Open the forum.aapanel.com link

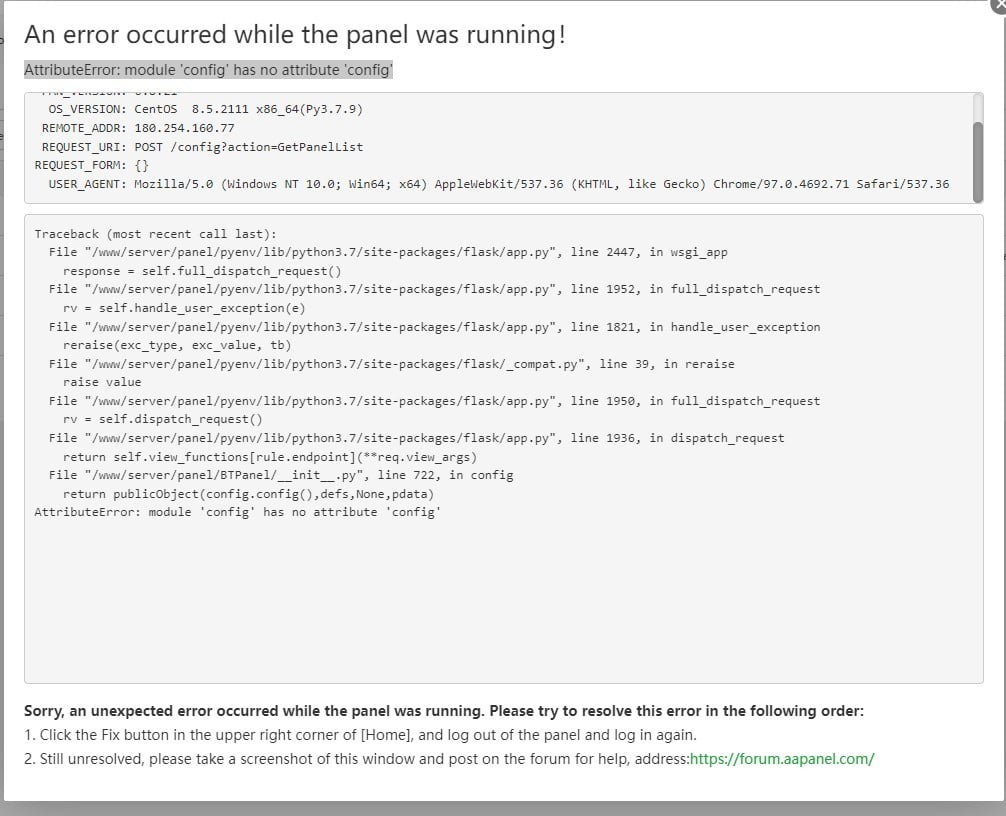(781, 758)
